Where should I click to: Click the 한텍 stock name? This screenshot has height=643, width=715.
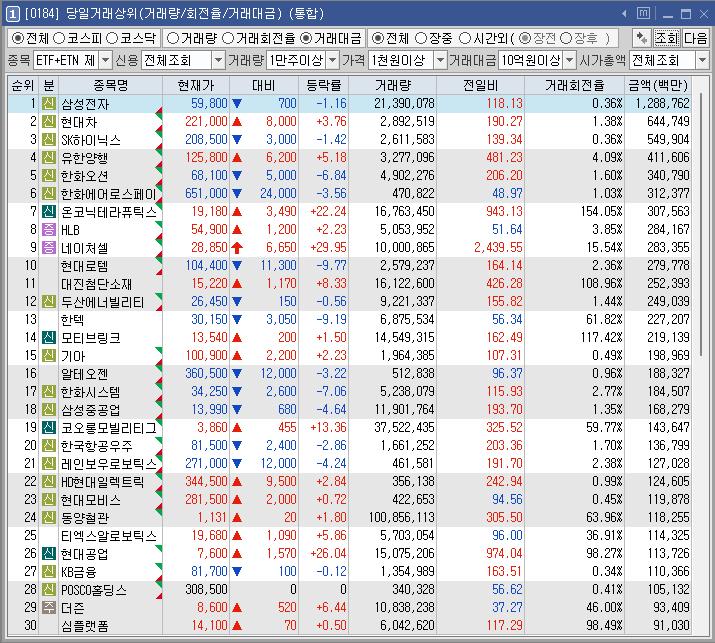click(x=73, y=320)
